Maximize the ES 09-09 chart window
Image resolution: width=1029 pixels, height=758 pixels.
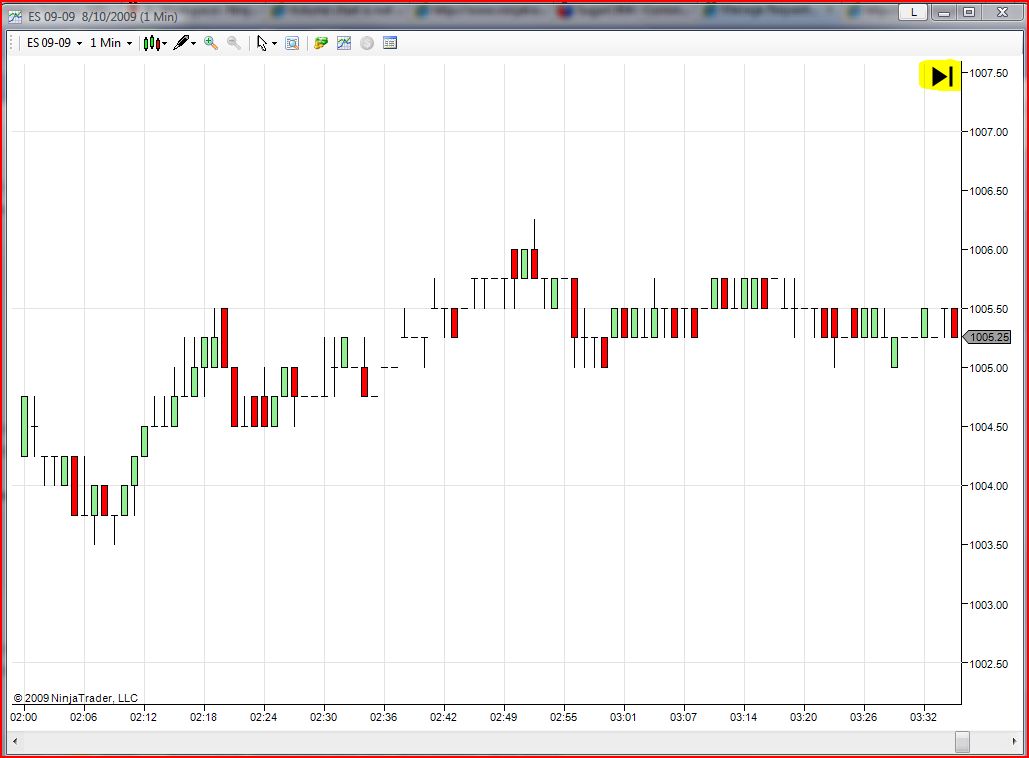(x=969, y=12)
